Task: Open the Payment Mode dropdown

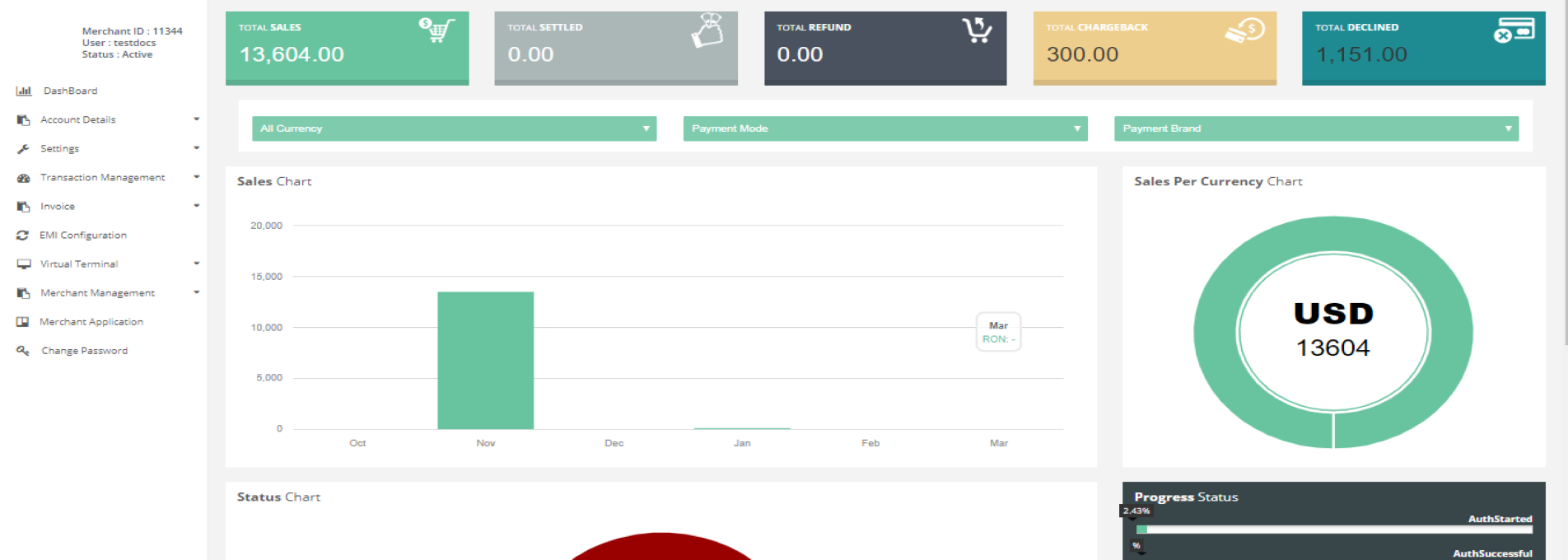Action: [884, 128]
